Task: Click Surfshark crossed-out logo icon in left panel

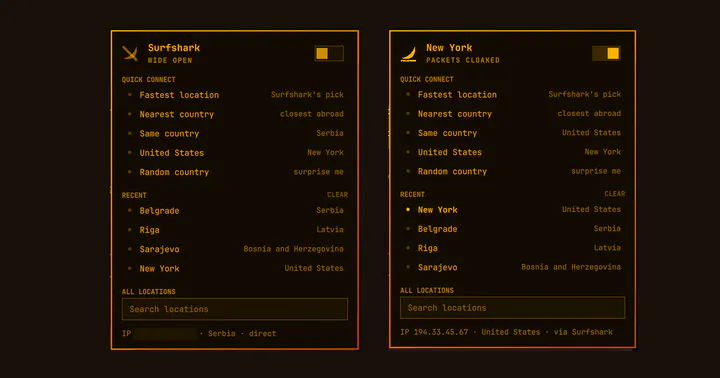Action: click(130, 53)
